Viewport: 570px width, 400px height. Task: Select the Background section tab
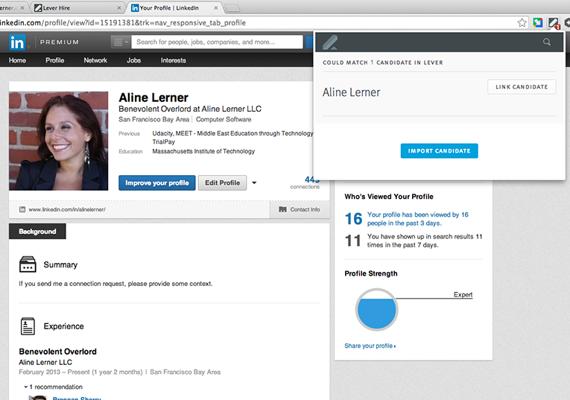[37, 231]
